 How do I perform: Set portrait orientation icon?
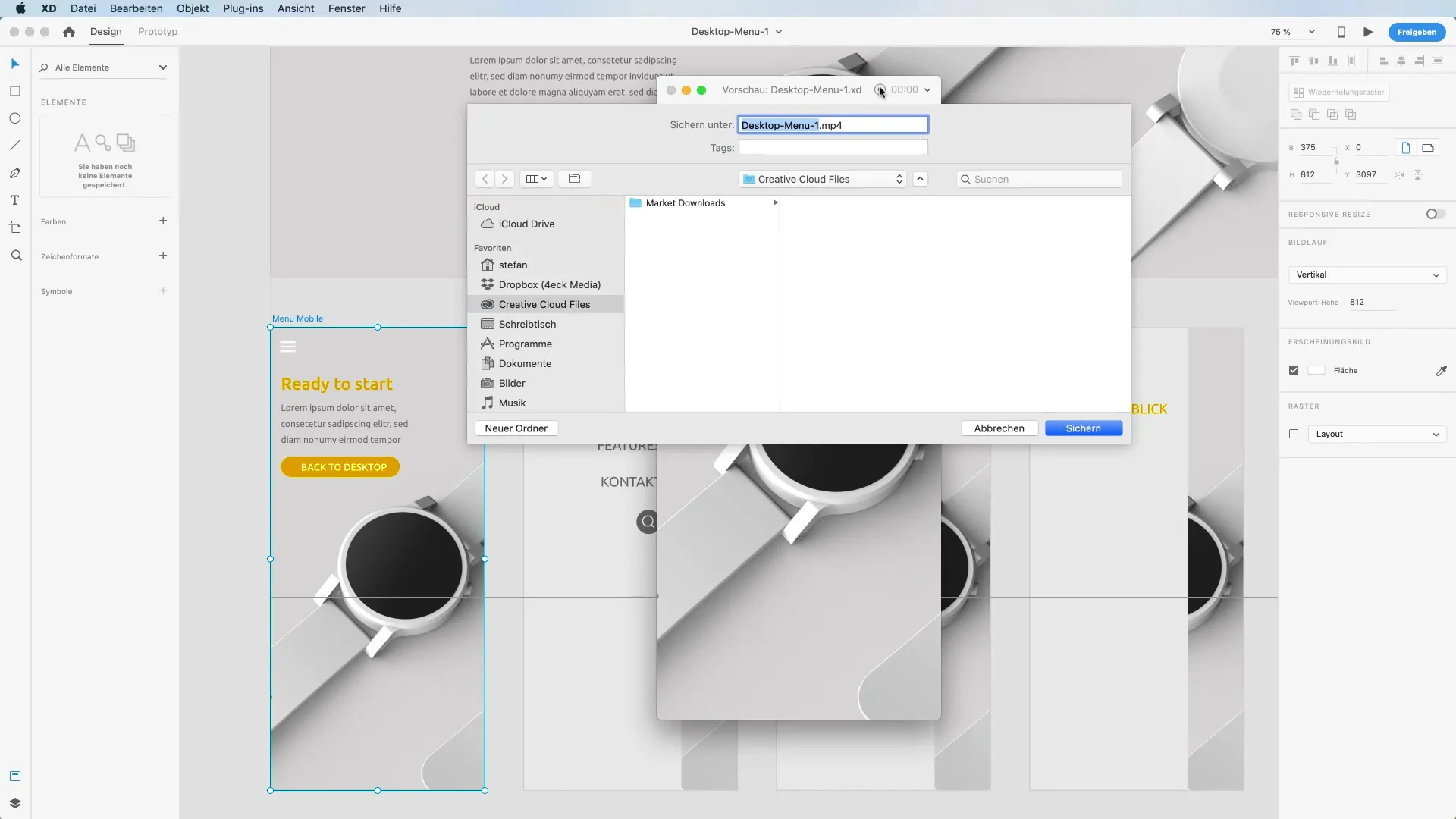tap(1405, 148)
